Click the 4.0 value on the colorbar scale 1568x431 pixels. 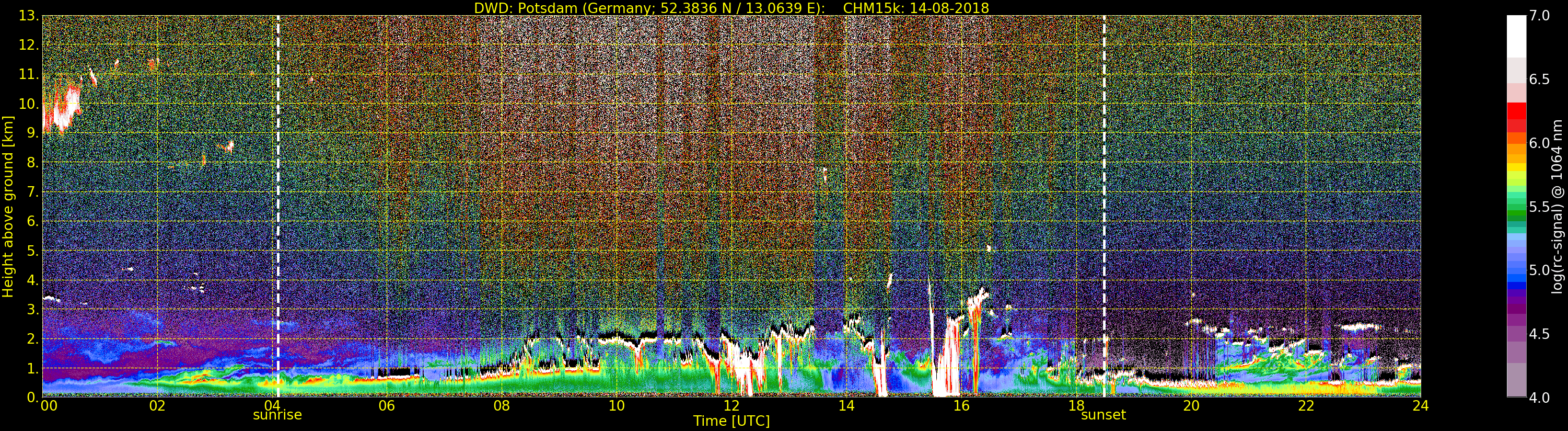coord(1539,398)
